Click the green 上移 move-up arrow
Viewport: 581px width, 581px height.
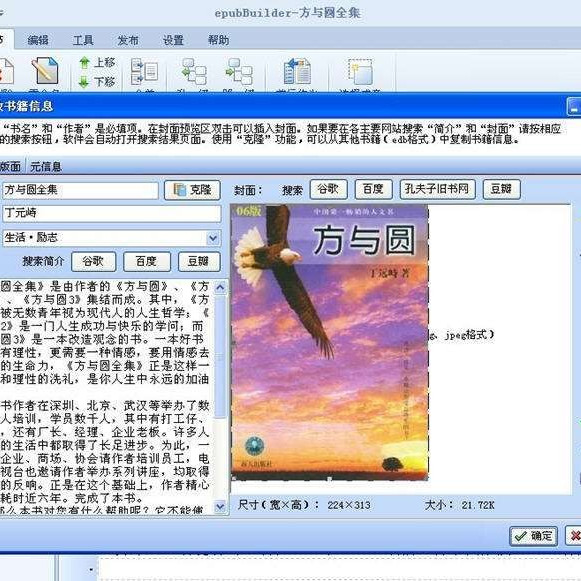tap(84, 63)
